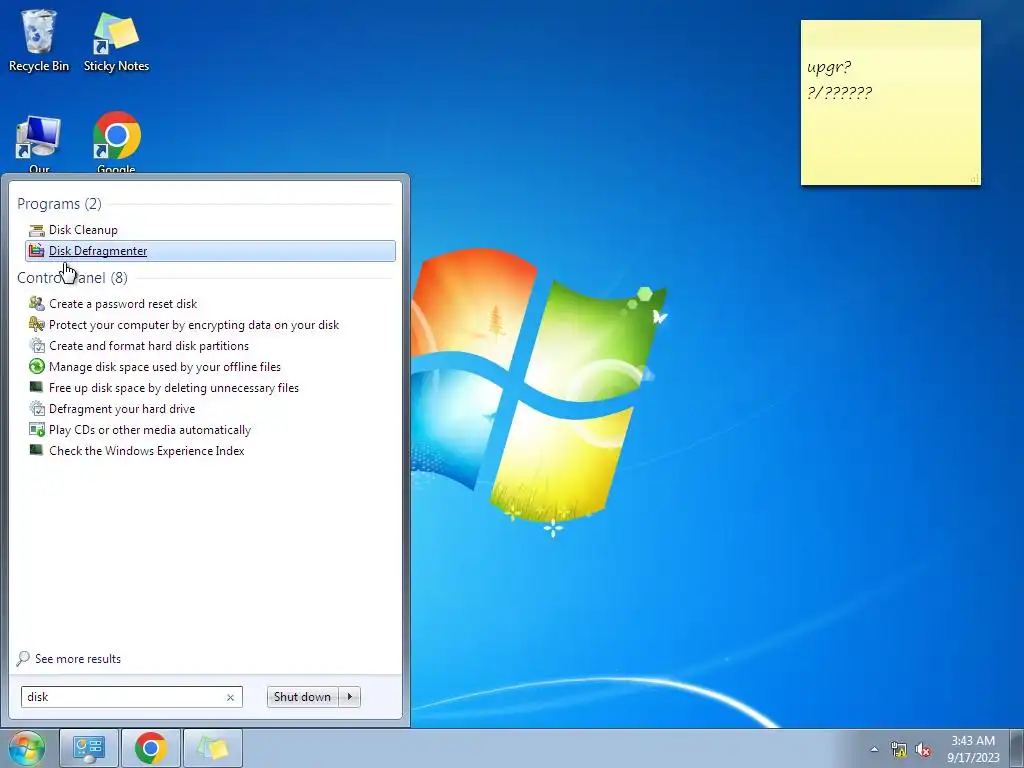Screen dimensions: 1024x768
Task: Open 'Play CDs or other media automatically'
Action: pyautogui.click(x=150, y=430)
